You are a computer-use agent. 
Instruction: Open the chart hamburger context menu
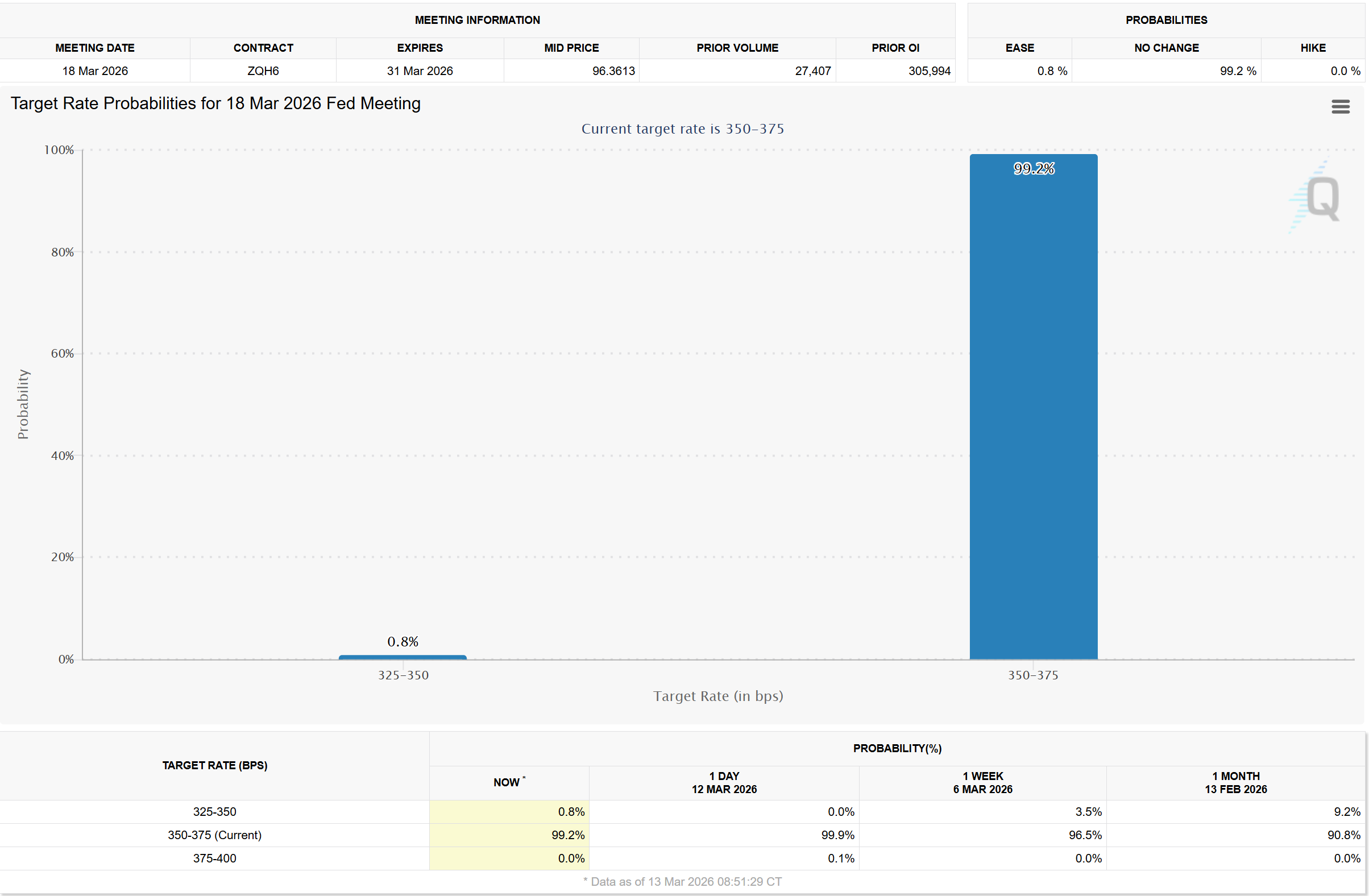(x=1339, y=106)
